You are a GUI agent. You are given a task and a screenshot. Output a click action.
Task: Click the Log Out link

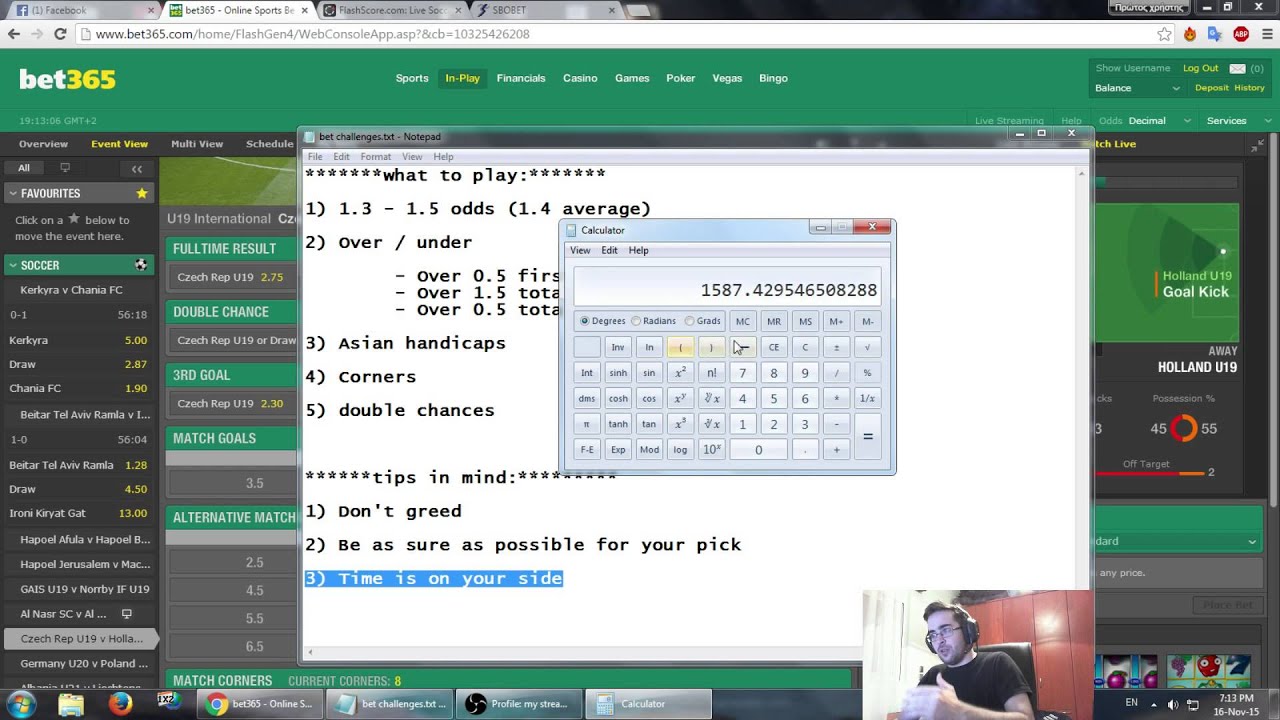1200,68
